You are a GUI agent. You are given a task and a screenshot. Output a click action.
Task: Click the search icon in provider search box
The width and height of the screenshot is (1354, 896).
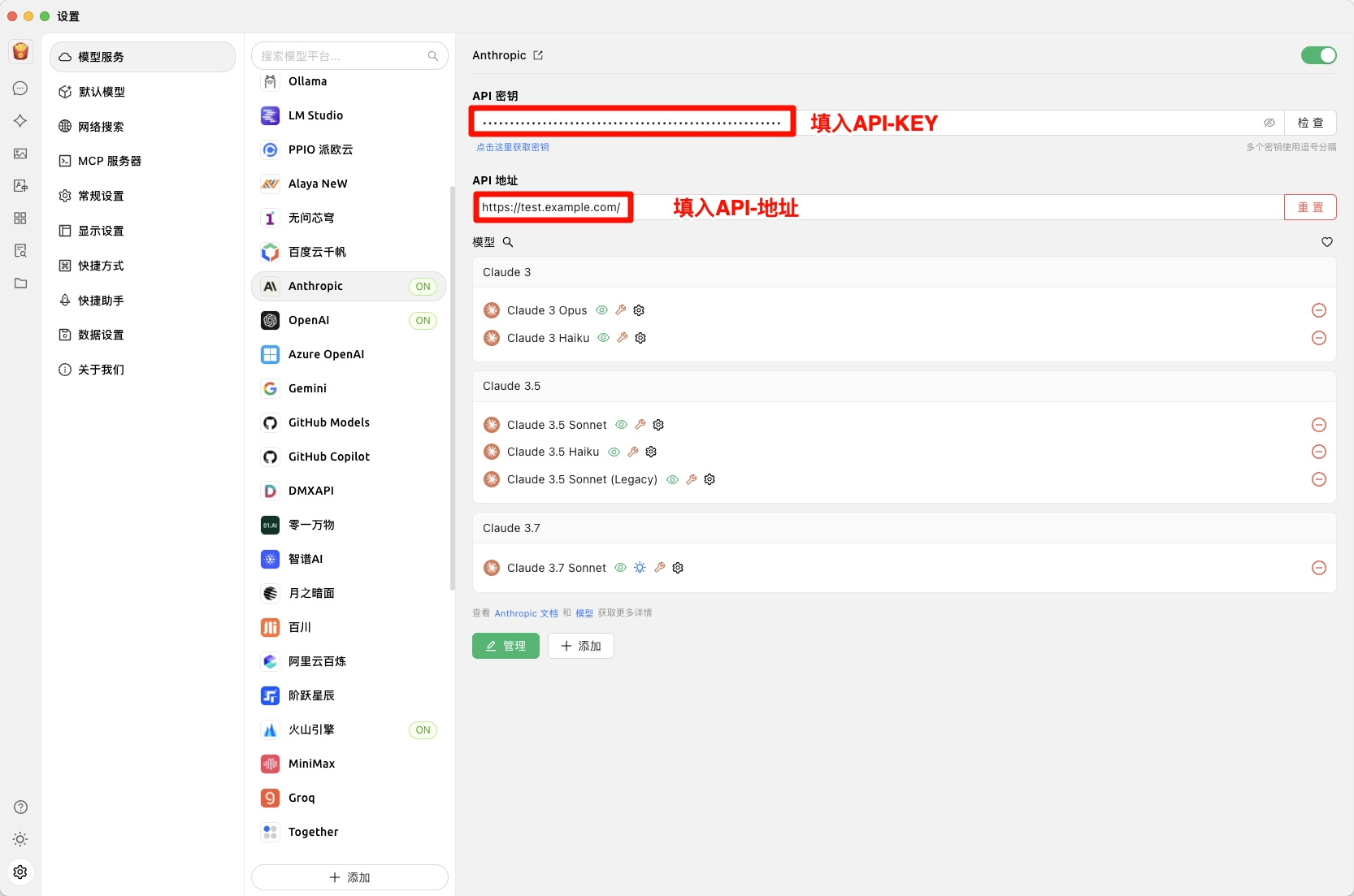click(x=433, y=56)
